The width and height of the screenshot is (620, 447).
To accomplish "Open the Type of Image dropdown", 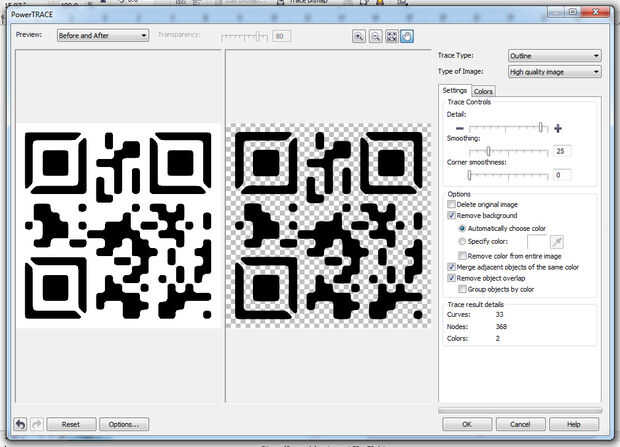I will click(x=554, y=72).
